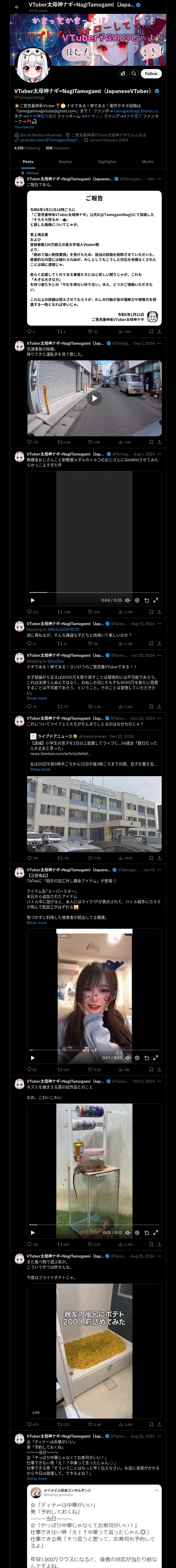Expand Show more on Jun 20, 2024 post
This screenshot has width=176, height=1568.
tap(37, 698)
